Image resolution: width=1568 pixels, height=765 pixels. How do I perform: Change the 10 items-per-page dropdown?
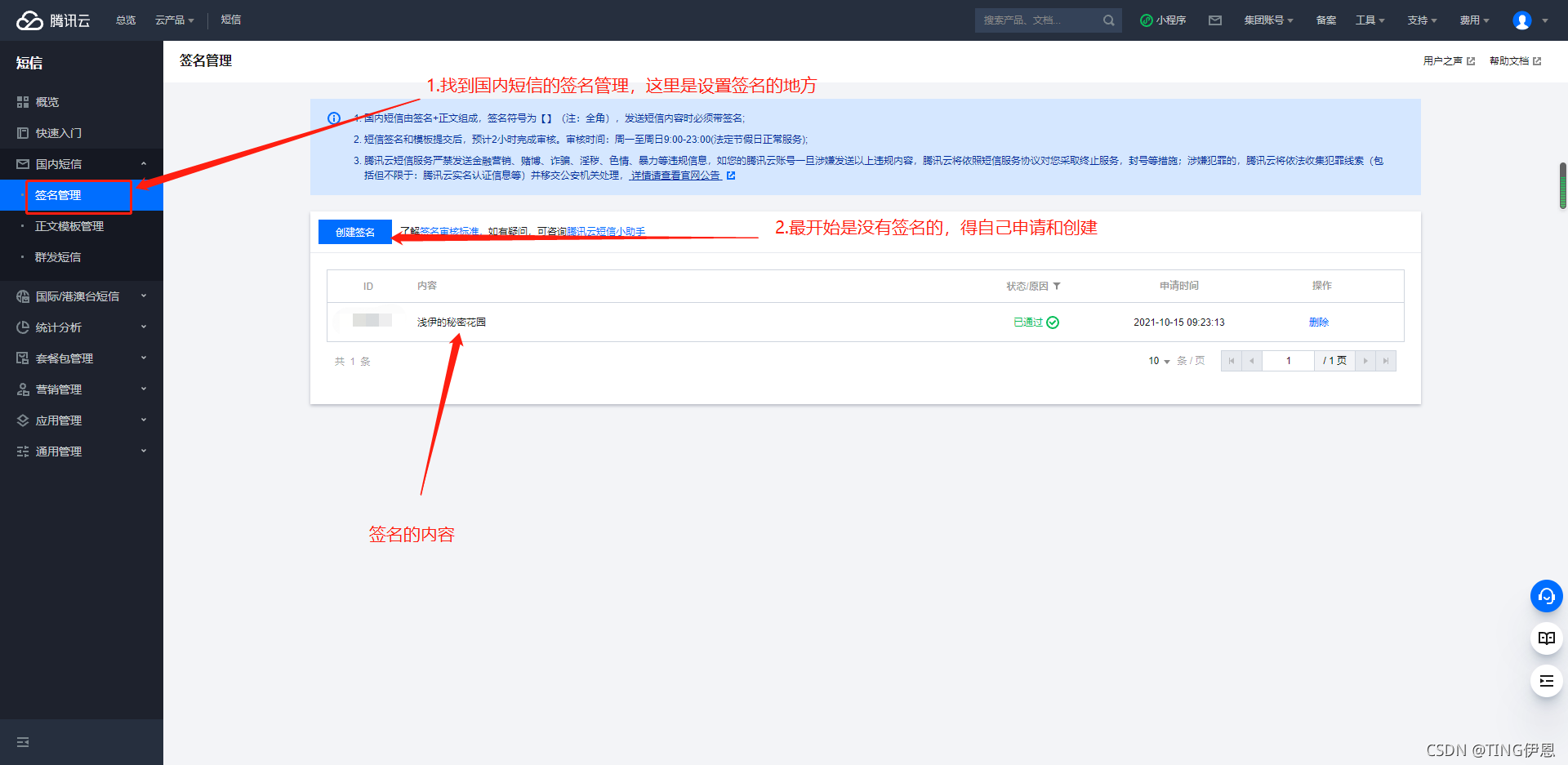pyautogui.click(x=1159, y=361)
